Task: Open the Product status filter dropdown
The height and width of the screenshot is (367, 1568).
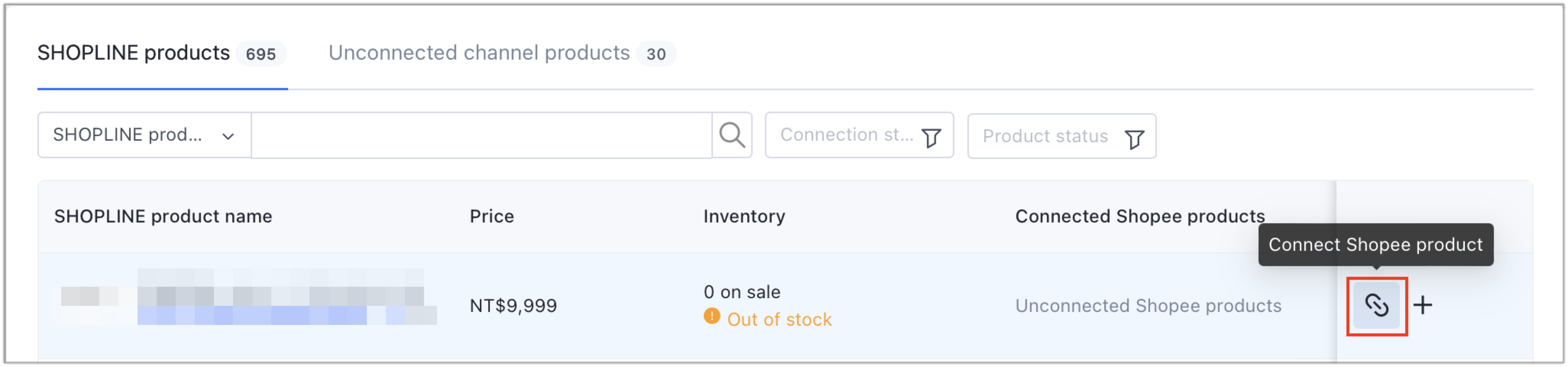Action: point(1061,136)
